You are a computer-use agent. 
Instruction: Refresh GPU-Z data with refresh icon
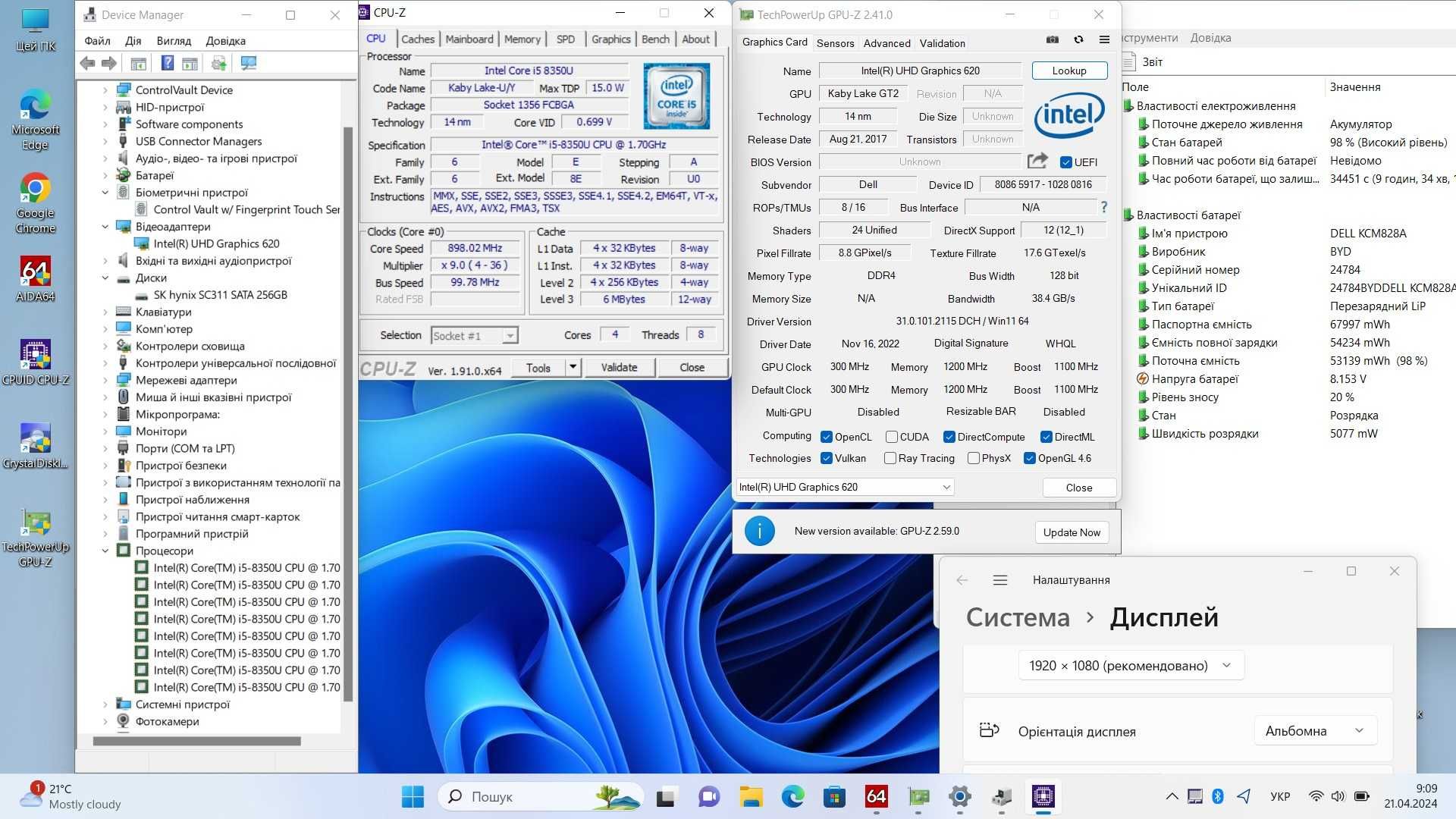tap(1078, 40)
